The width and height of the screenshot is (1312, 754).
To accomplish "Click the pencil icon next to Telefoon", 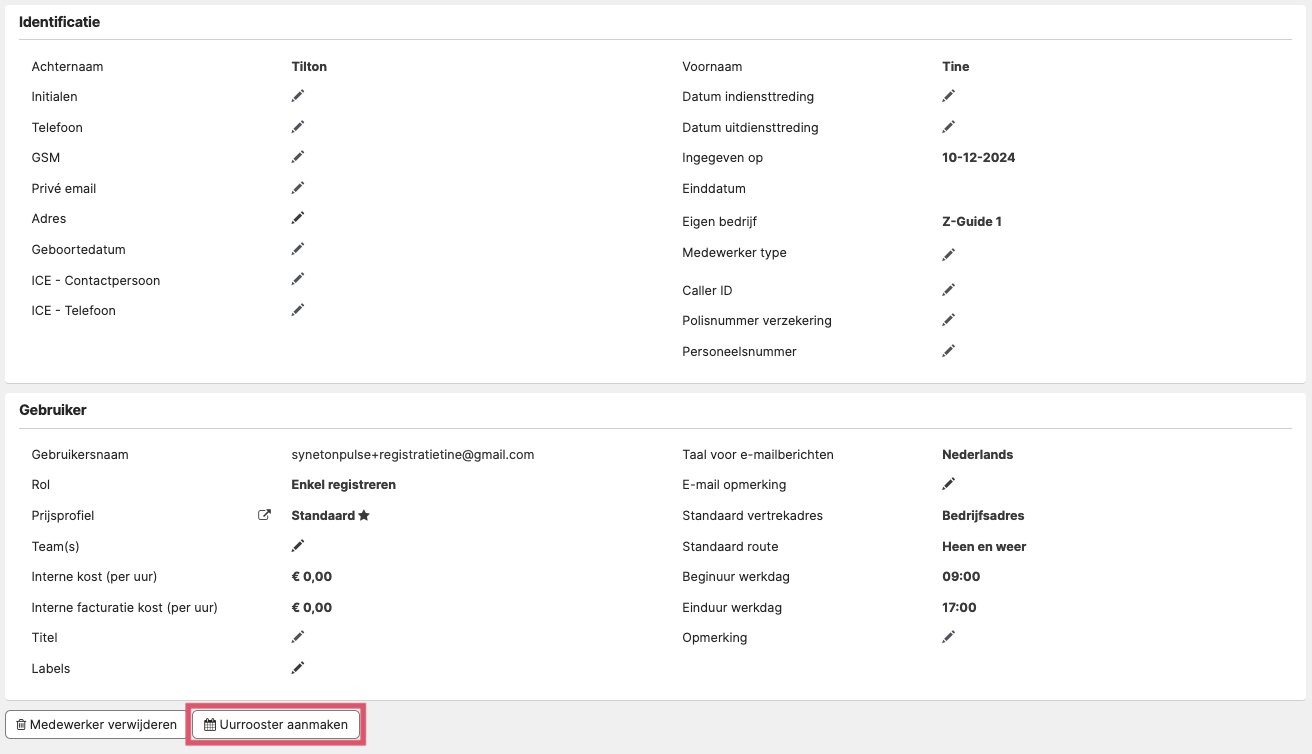I will pyautogui.click(x=298, y=127).
